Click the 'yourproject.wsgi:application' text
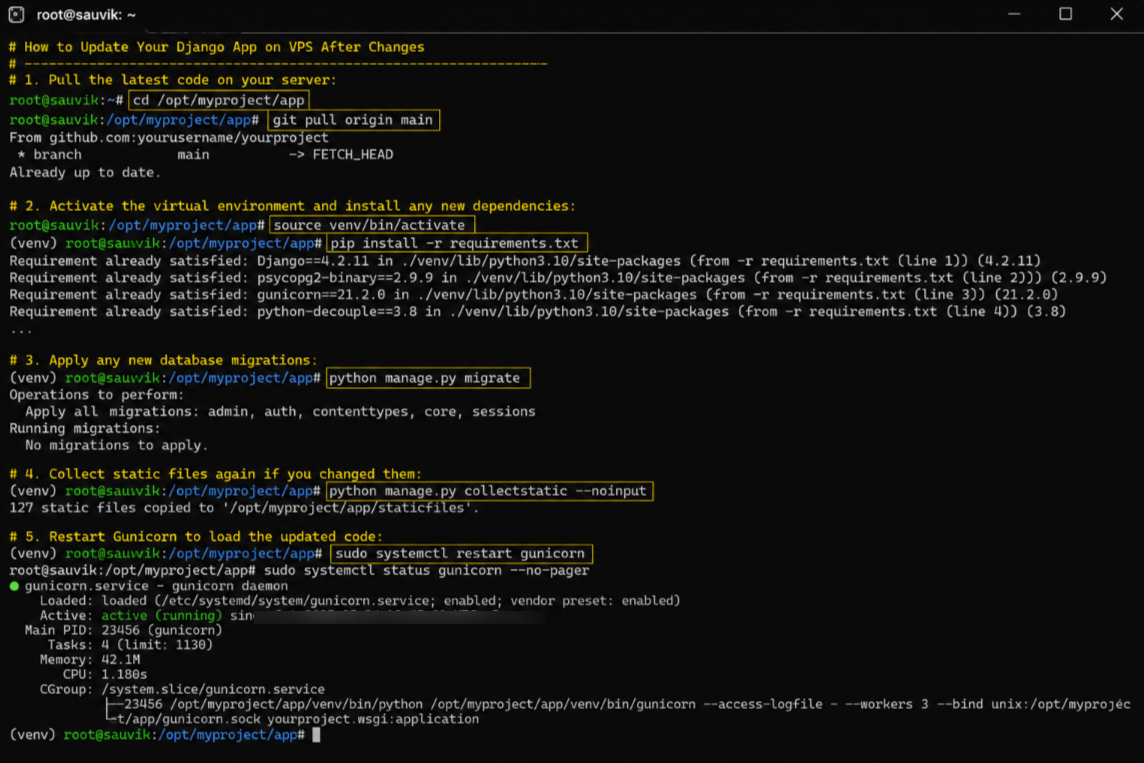Screen dimensions: 1144x763 pyautogui.click(x=373, y=719)
